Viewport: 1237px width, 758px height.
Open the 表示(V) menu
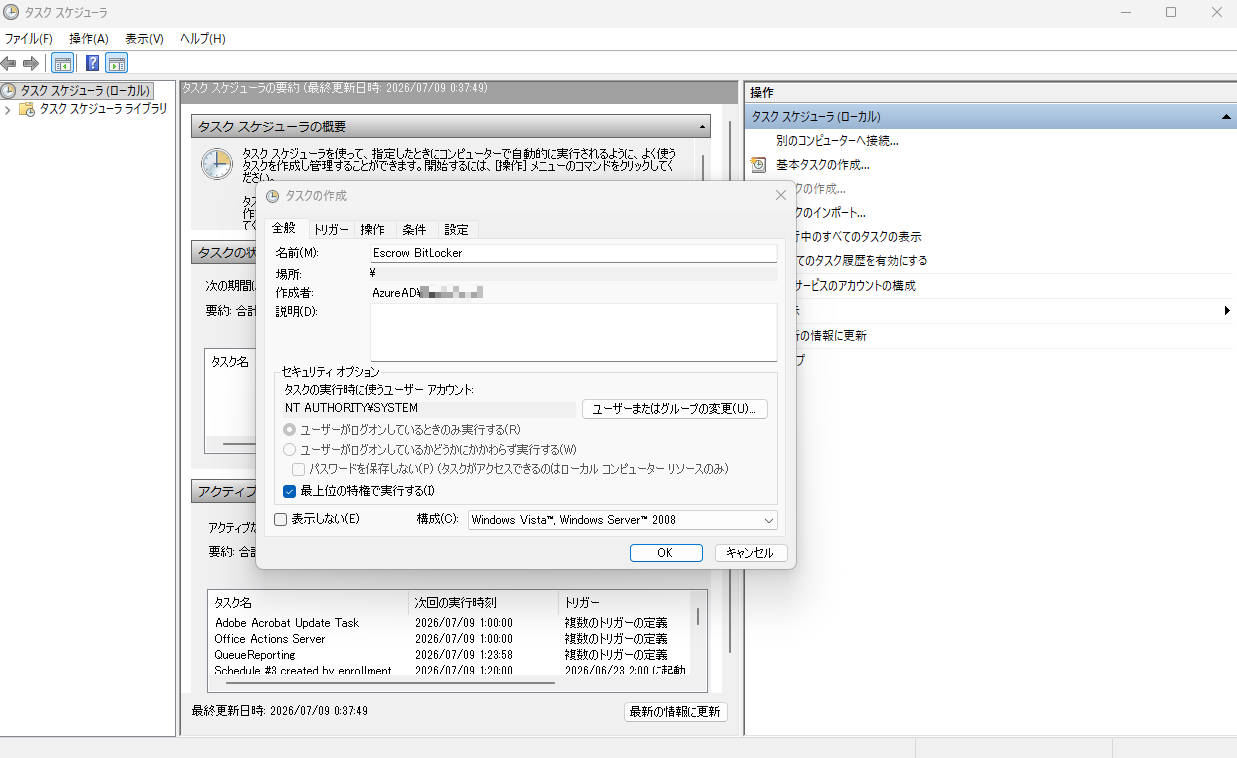click(x=144, y=38)
